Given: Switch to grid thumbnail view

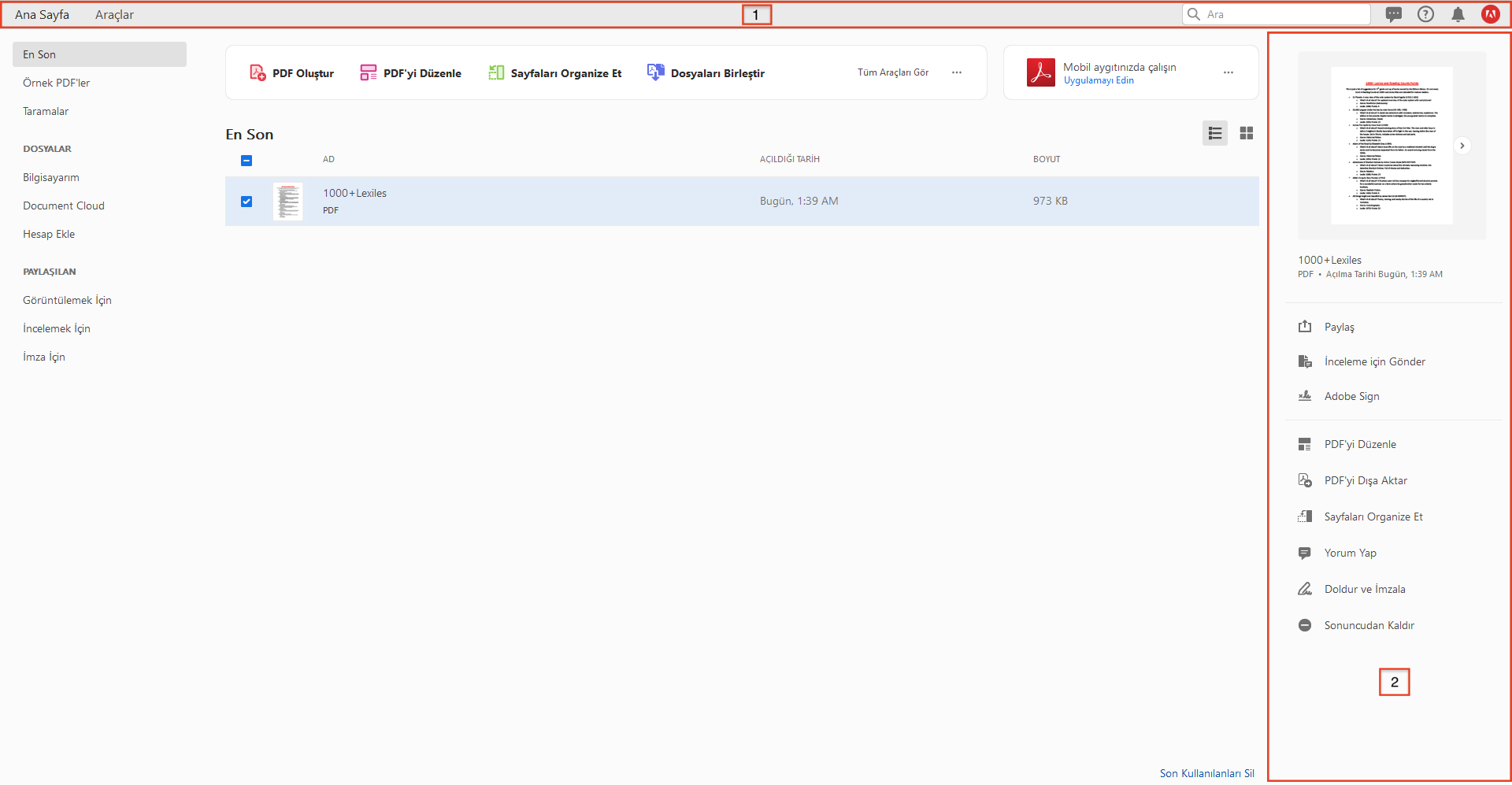Looking at the screenshot, I should (1247, 133).
